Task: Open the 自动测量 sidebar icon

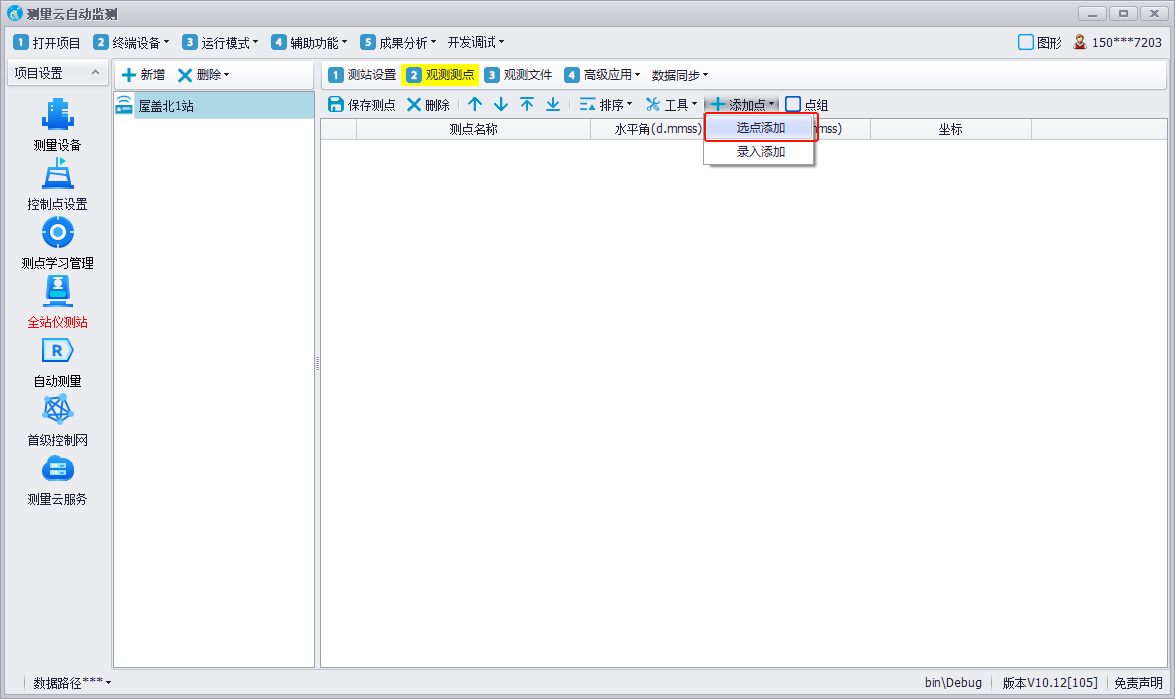Action: tap(57, 351)
